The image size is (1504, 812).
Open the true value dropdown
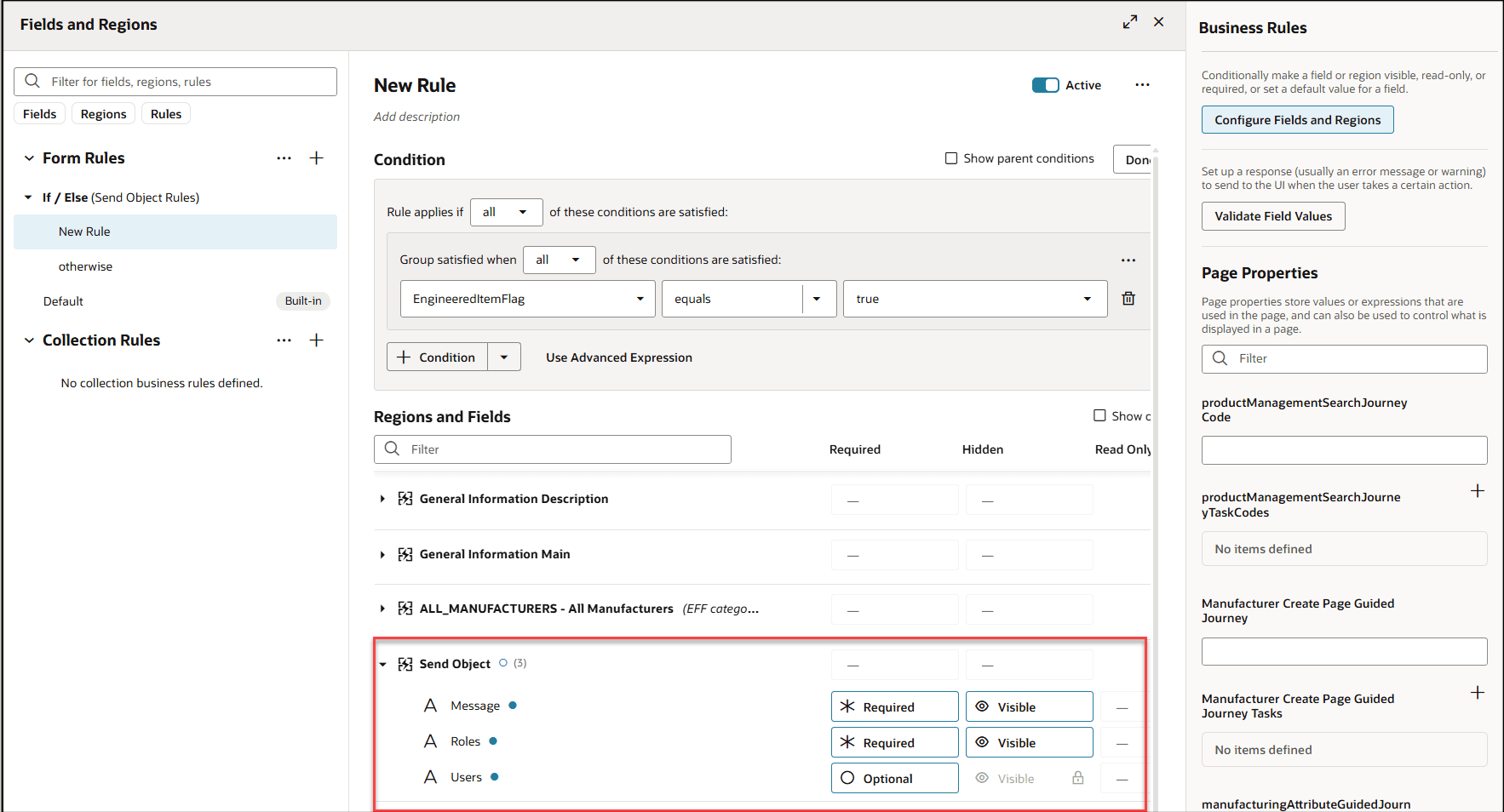975,299
